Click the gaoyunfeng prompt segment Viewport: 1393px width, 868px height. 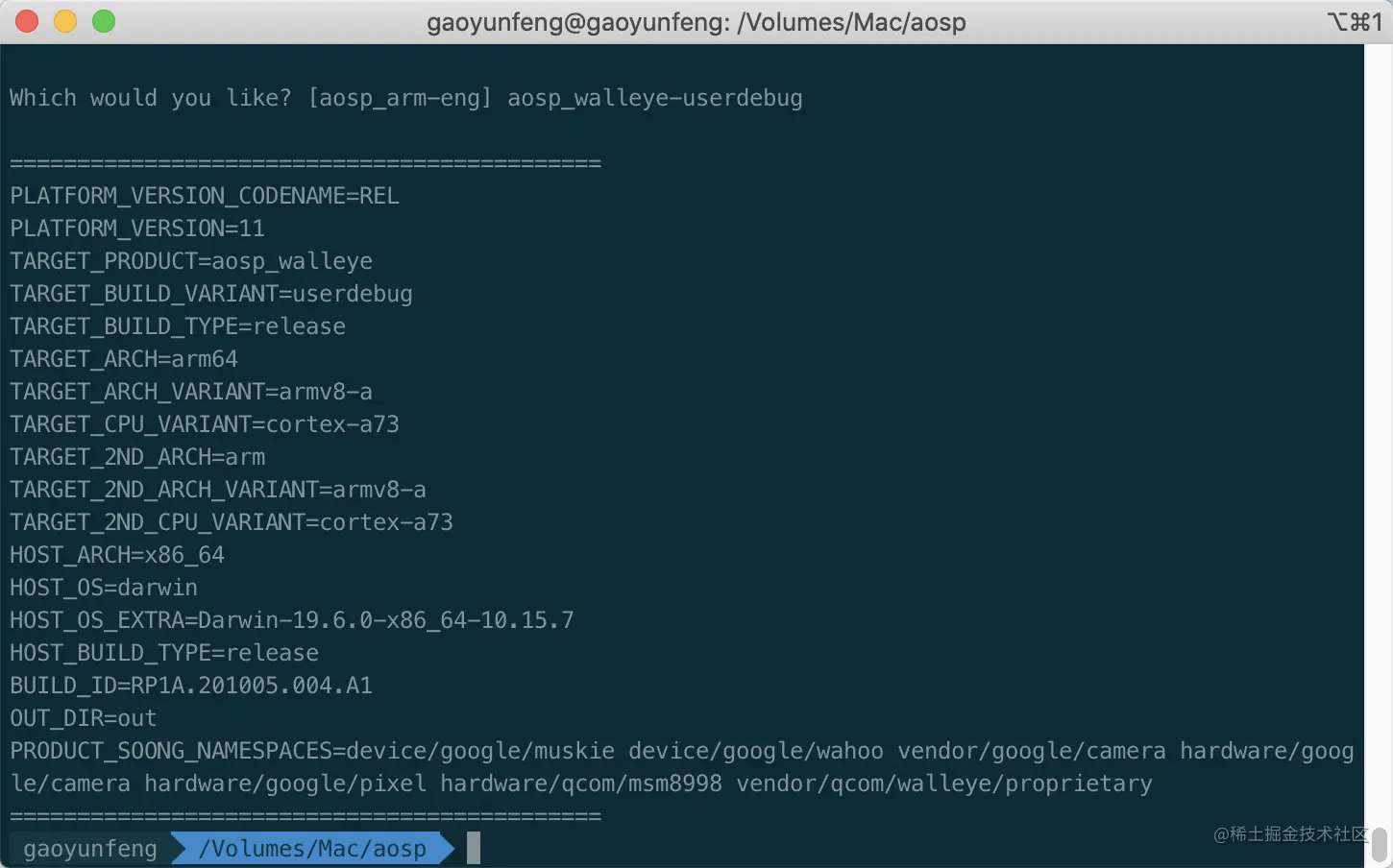point(89,849)
